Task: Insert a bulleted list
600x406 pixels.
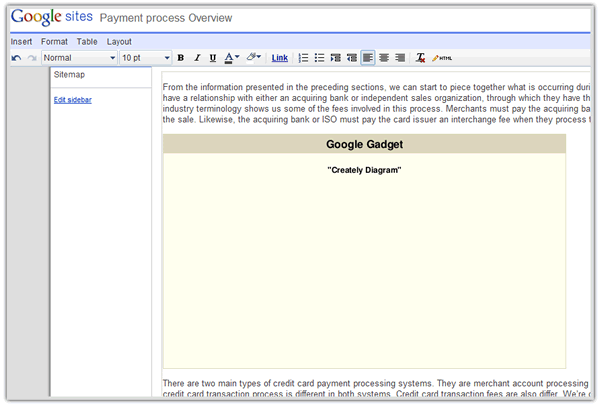Action: coord(319,58)
